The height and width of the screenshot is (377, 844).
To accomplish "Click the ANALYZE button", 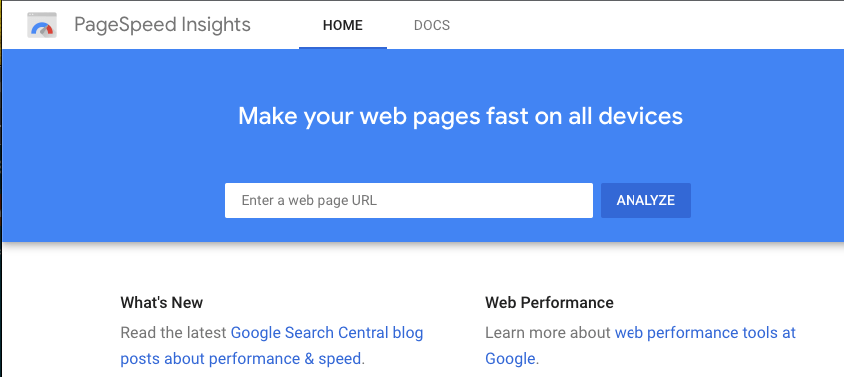I will (x=645, y=200).
